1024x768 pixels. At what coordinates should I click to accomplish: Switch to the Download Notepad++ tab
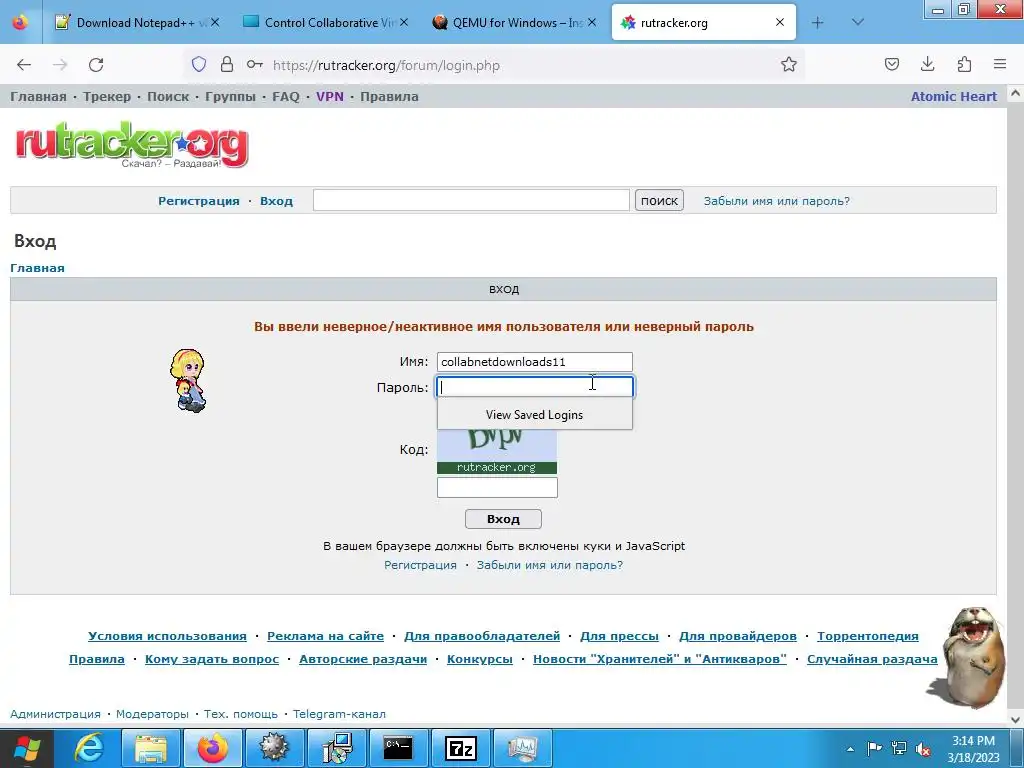[135, 23]
